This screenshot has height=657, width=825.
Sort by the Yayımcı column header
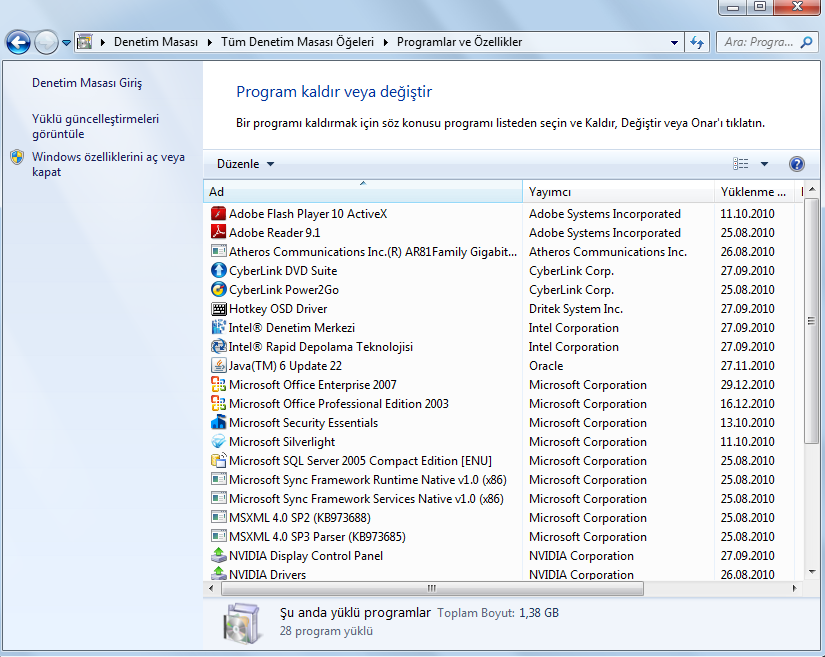pos(618,192)
